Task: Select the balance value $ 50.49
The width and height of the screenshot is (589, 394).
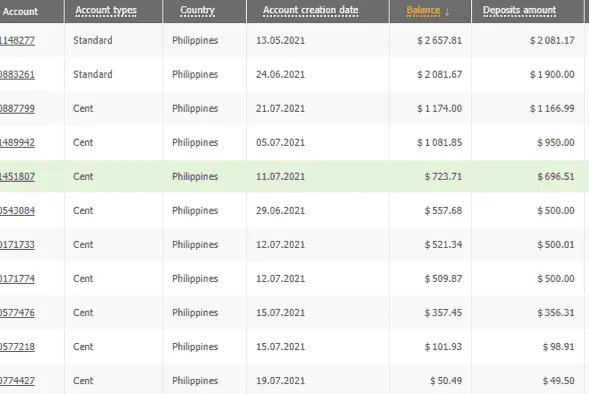Action: click(446, 381)
